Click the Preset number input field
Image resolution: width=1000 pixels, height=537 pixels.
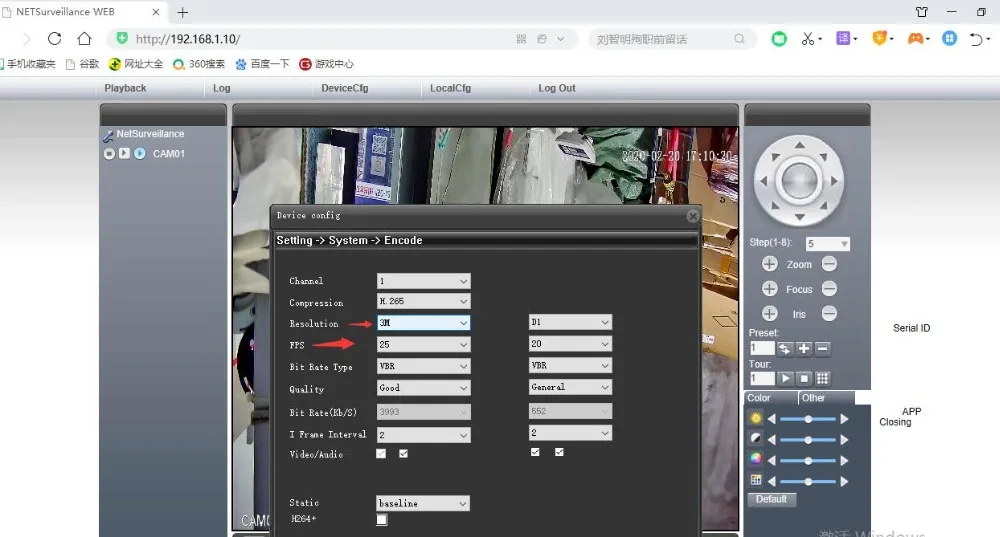(x=761, y=348)
